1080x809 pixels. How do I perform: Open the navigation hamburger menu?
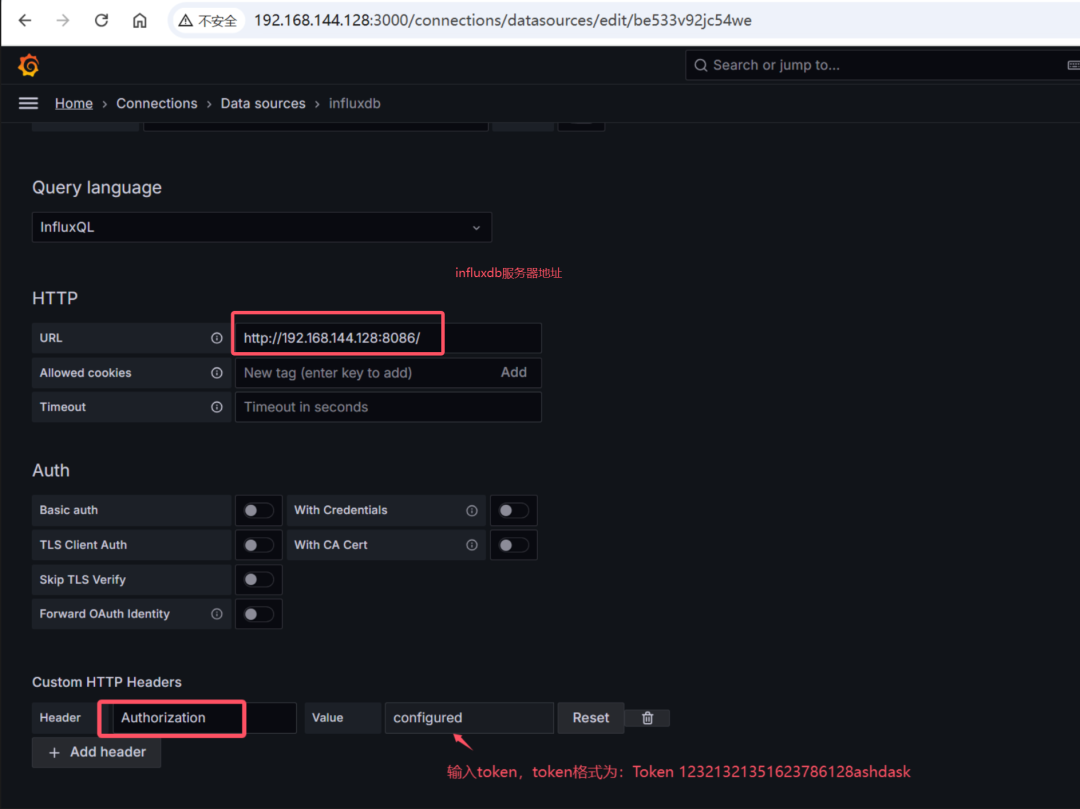(28, 103)
